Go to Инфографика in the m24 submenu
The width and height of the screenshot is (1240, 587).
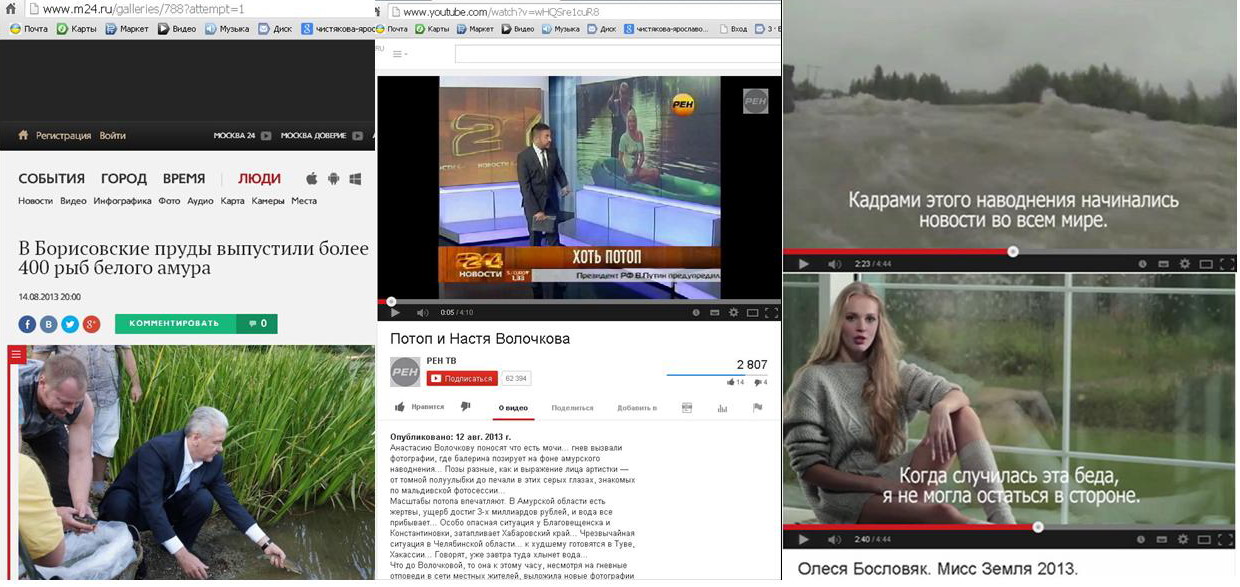click(x=122, y=201)
